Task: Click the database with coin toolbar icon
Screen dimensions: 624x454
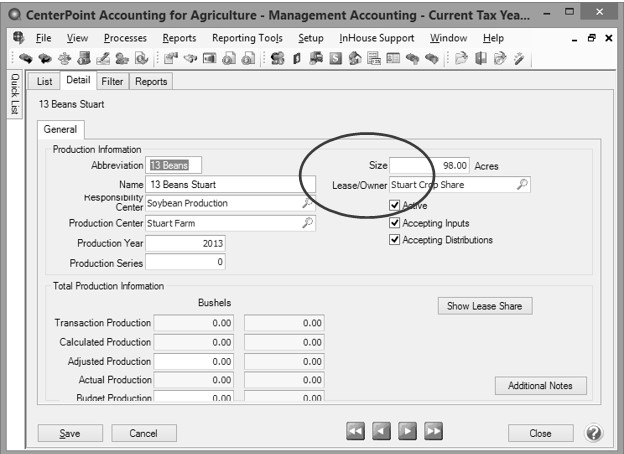Action: (84, 59)
